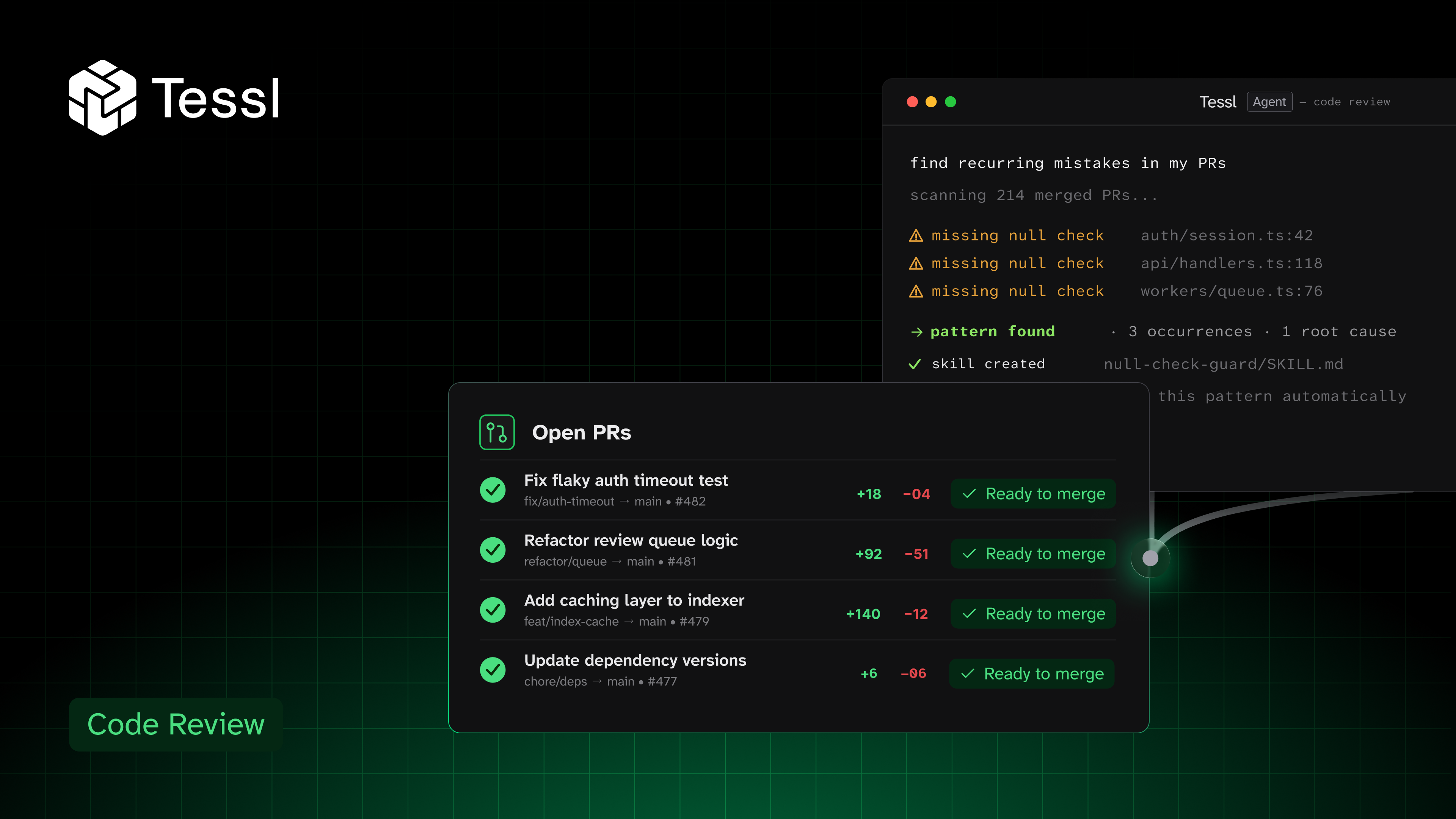Click the skill created text
The width and height of the screenshot is (1456, 819).
tap(988, 364)
